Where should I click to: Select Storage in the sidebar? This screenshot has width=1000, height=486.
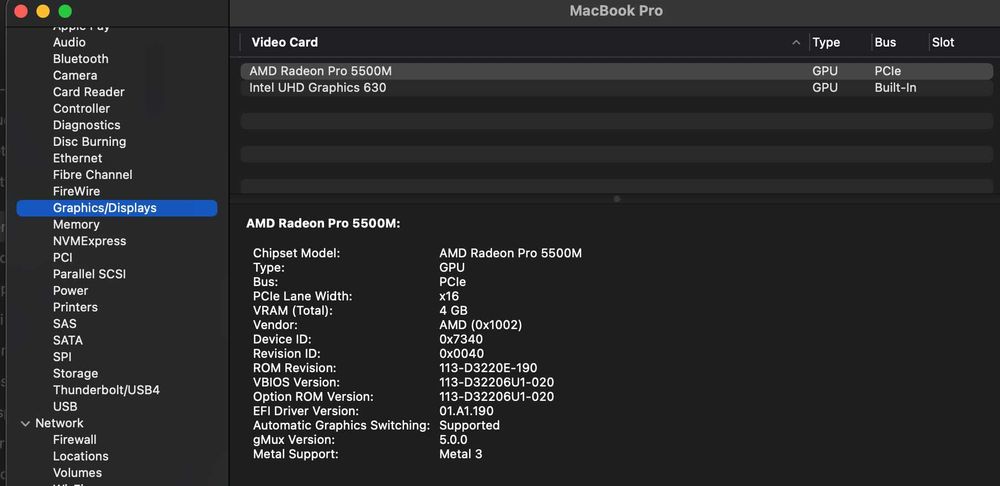pos(75,374)
